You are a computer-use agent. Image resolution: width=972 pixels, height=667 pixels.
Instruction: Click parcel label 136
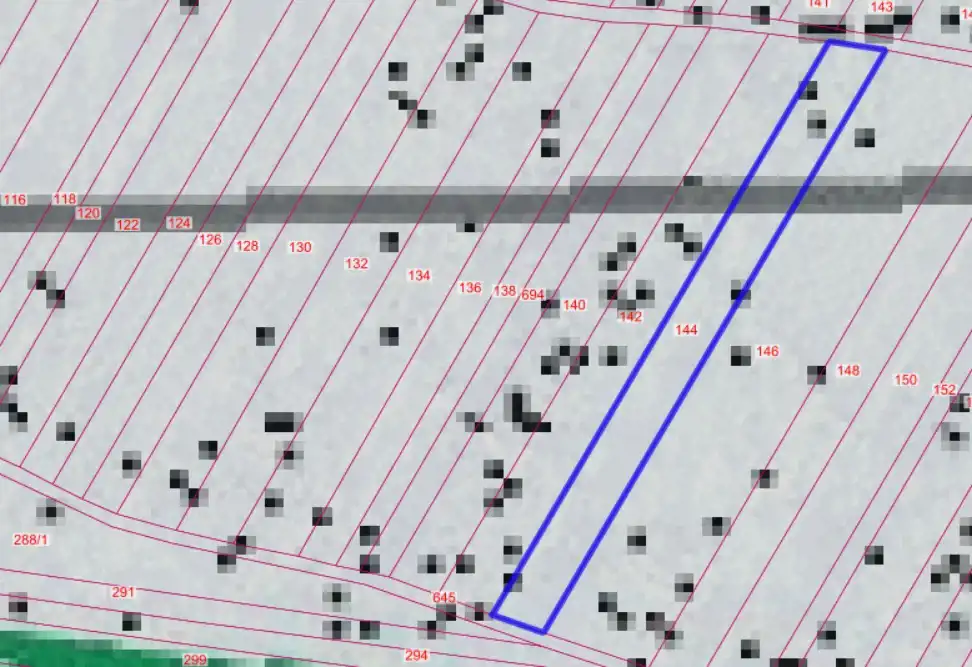pos(470,288)
